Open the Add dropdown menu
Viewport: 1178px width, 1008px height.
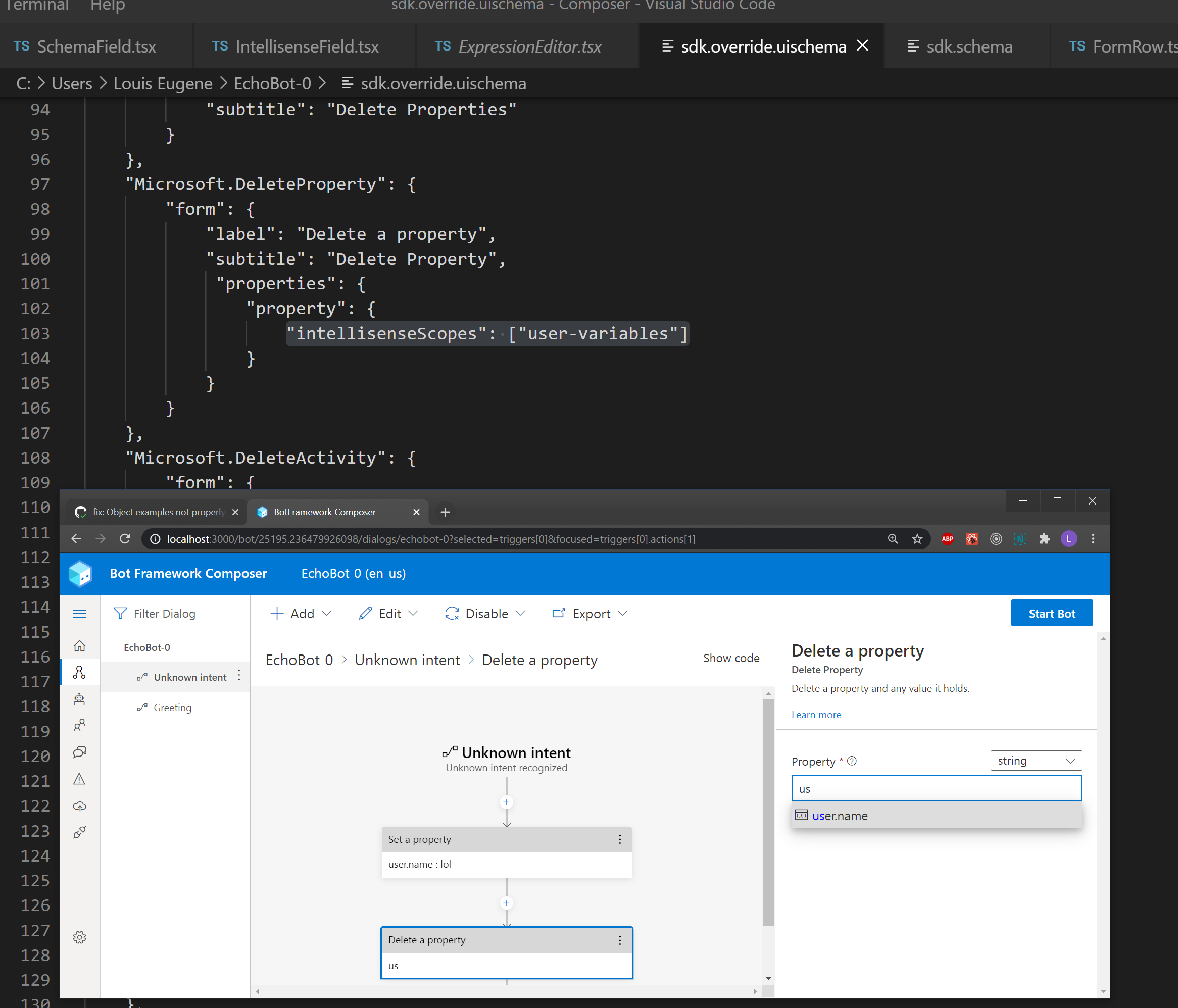[x=302, y=614]
